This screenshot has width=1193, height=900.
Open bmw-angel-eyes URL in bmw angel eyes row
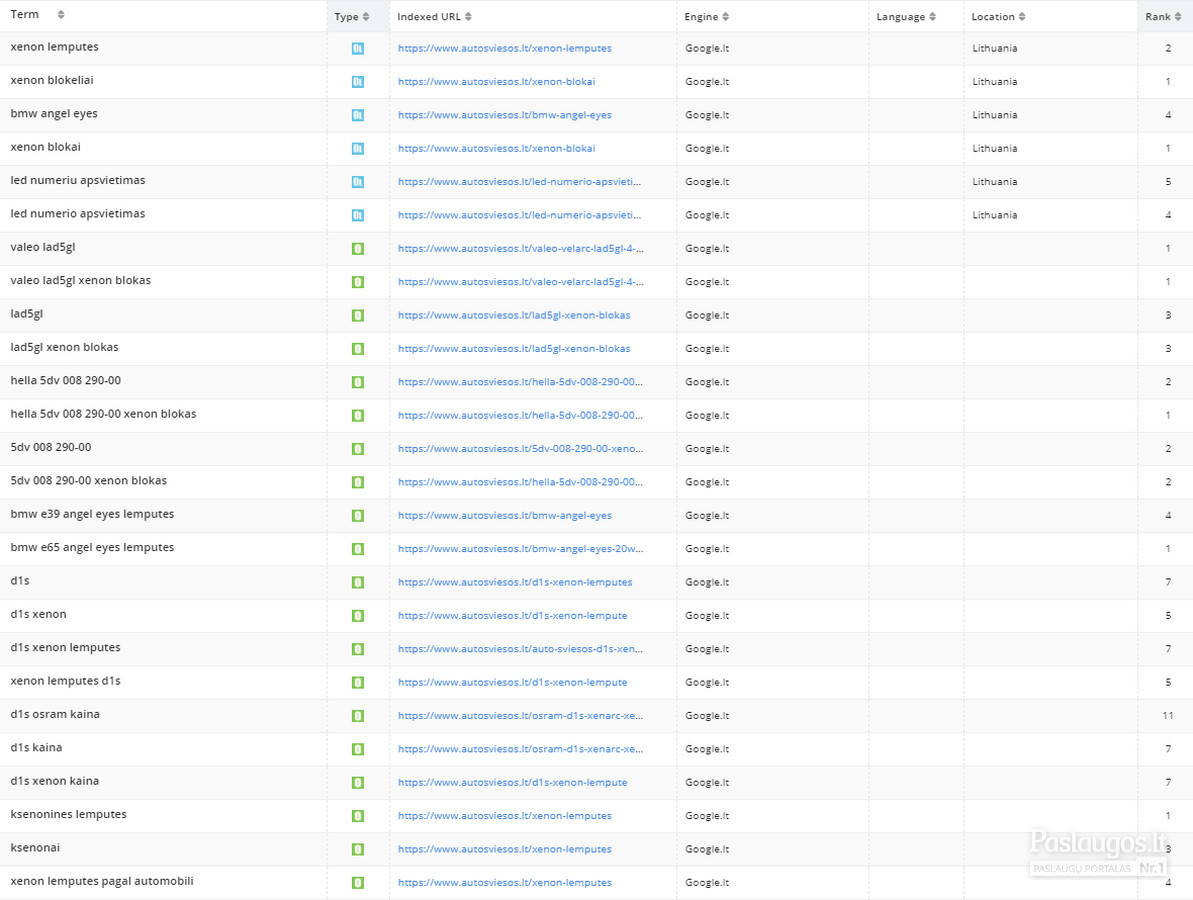pyautogui.click(x=504, y=115)
